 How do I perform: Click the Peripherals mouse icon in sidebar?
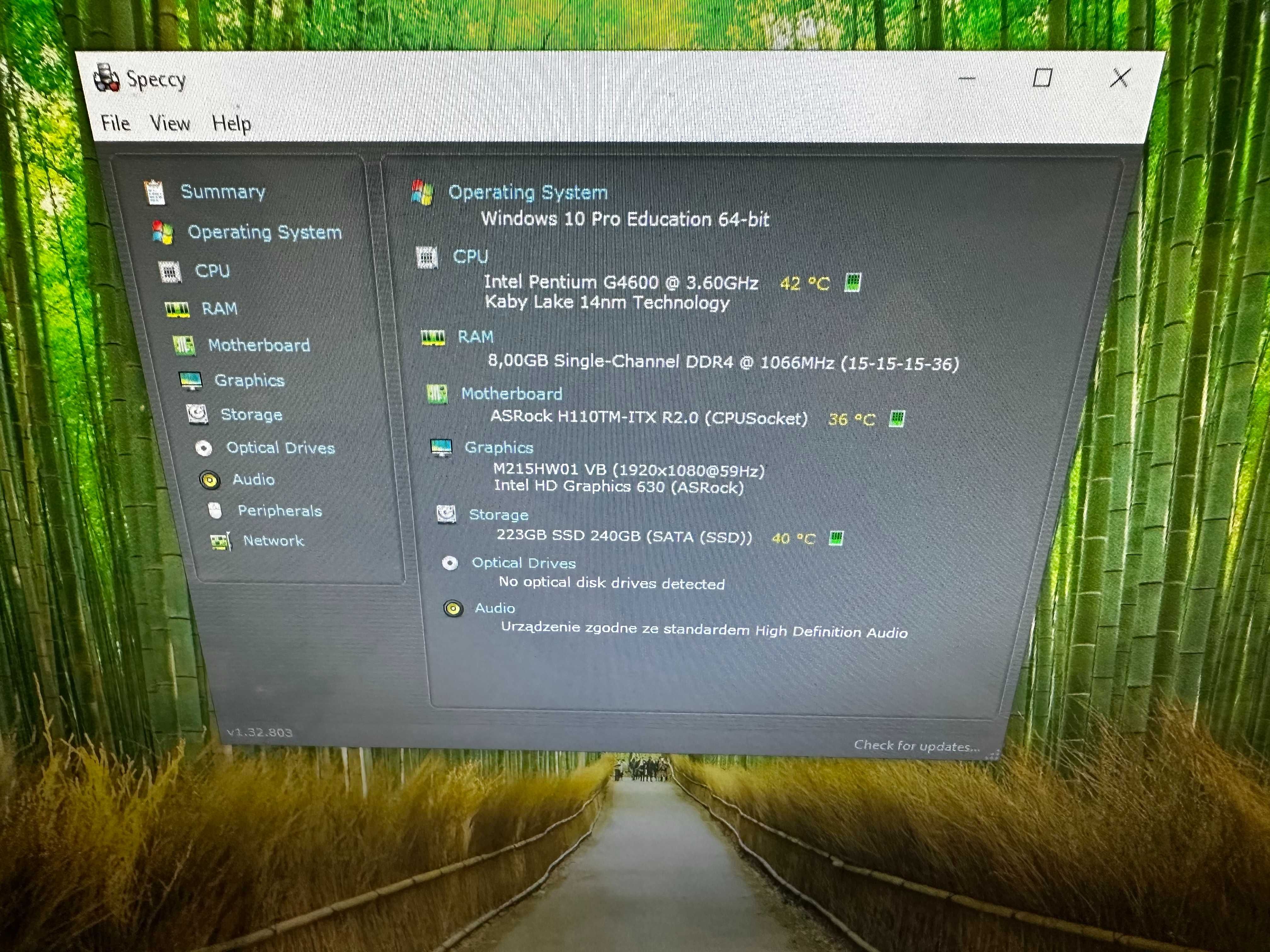215,510
